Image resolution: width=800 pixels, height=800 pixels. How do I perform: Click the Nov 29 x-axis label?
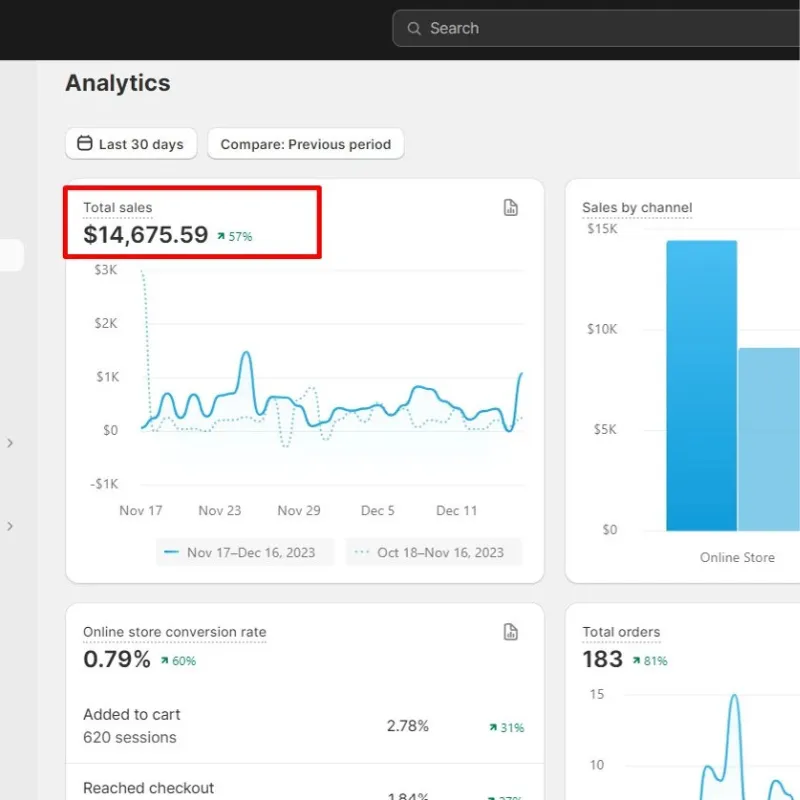point(299,511)
